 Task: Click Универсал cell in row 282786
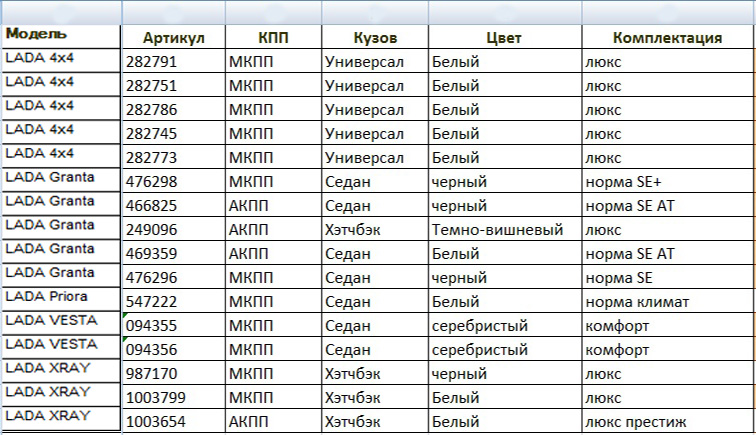[375, 109]
